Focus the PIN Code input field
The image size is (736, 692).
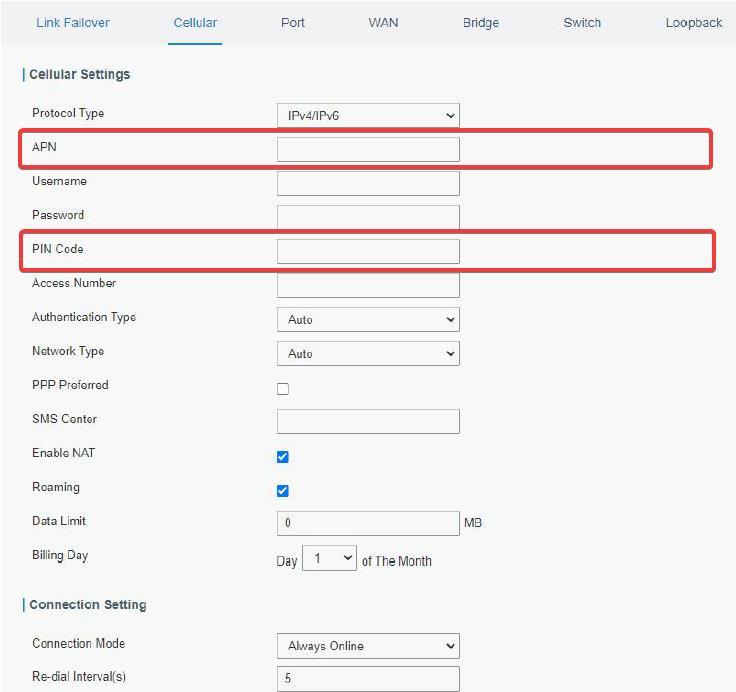368,251
